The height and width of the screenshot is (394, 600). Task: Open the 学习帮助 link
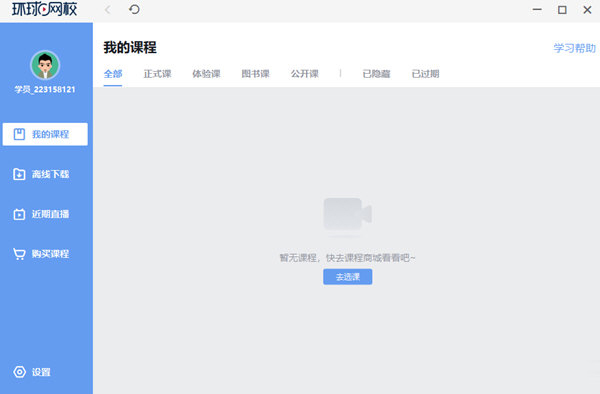574,48
